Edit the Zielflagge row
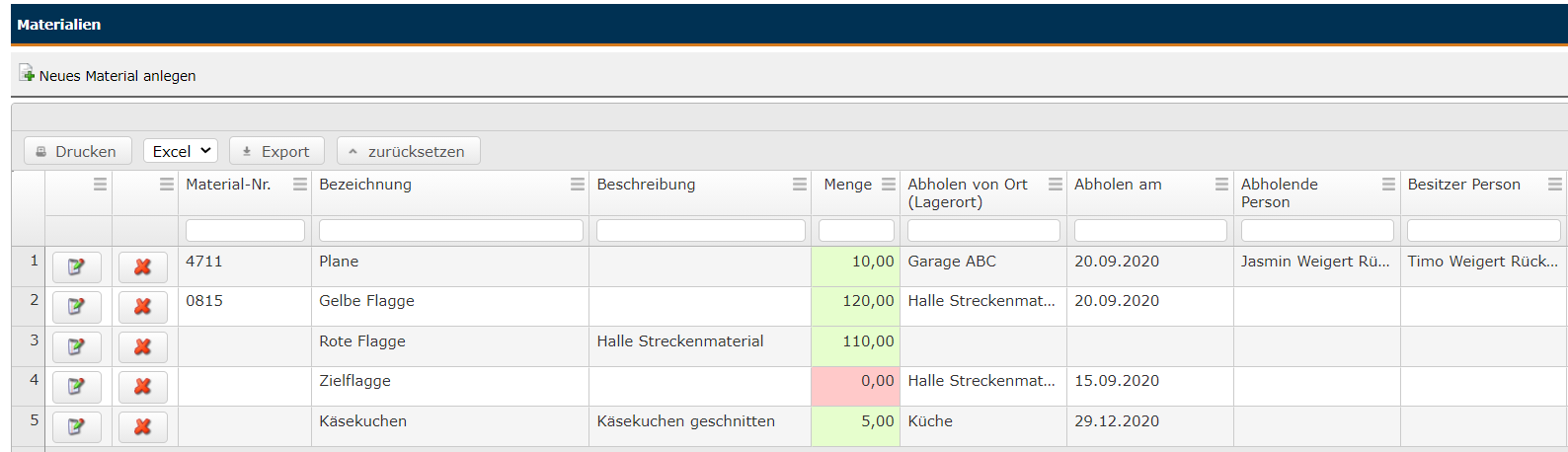This screenshot has width=1568, height=452. 76,387
